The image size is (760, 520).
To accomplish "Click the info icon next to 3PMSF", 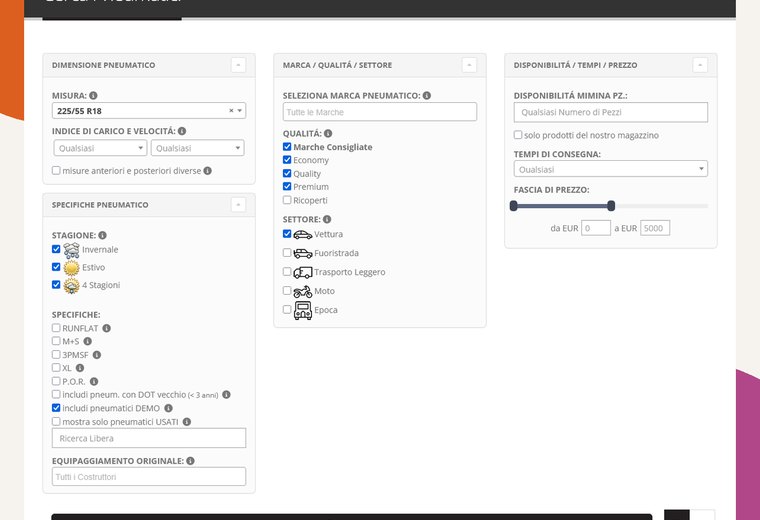I will [97, 355].
